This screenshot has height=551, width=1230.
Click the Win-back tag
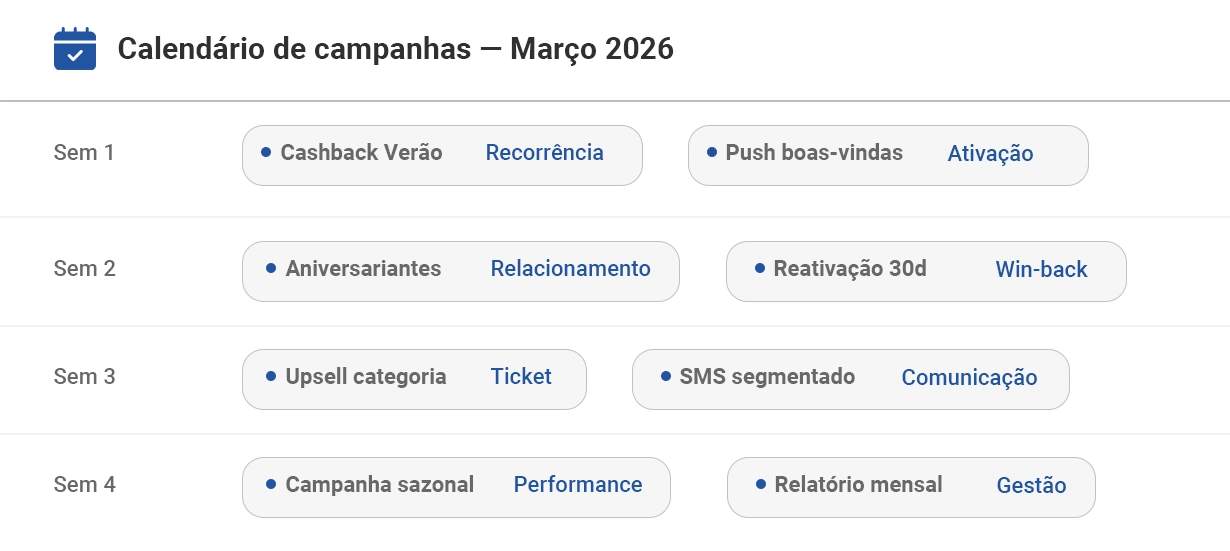coord(1041,270)
